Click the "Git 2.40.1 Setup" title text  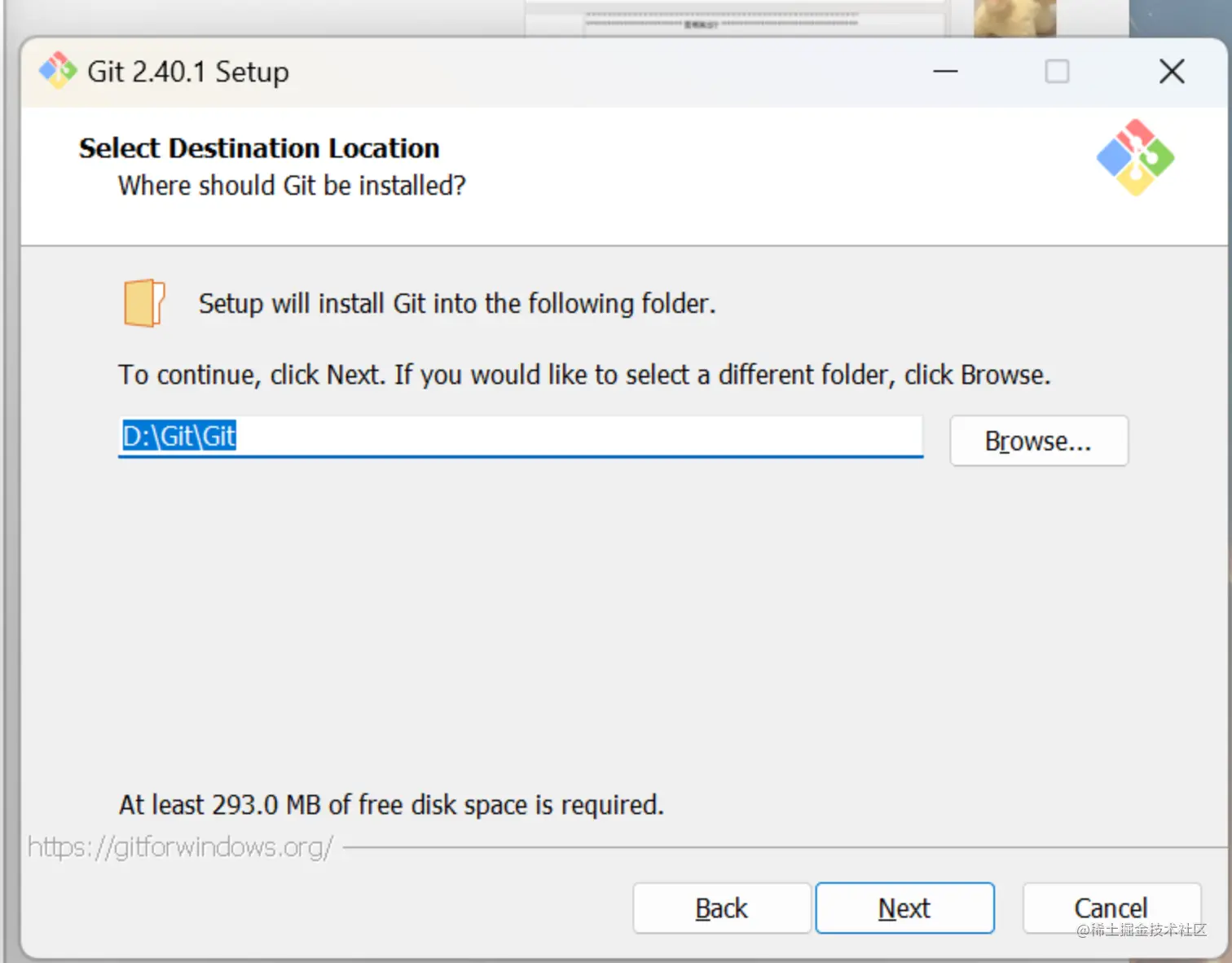click(187, 72)
